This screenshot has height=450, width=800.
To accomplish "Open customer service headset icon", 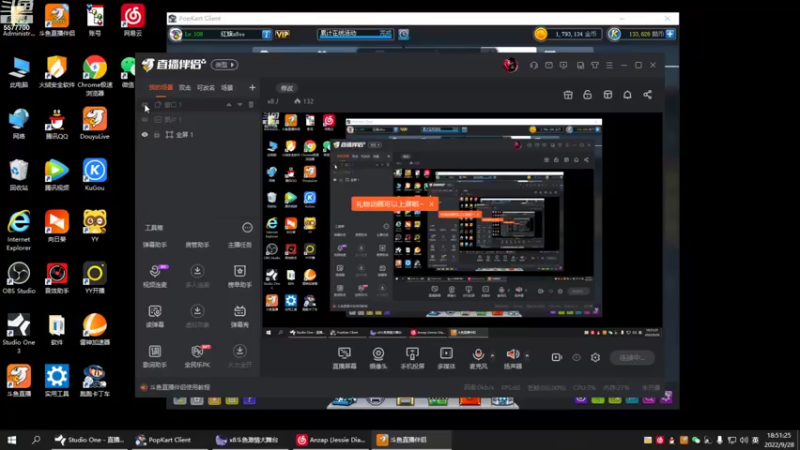I will point(534,65).
